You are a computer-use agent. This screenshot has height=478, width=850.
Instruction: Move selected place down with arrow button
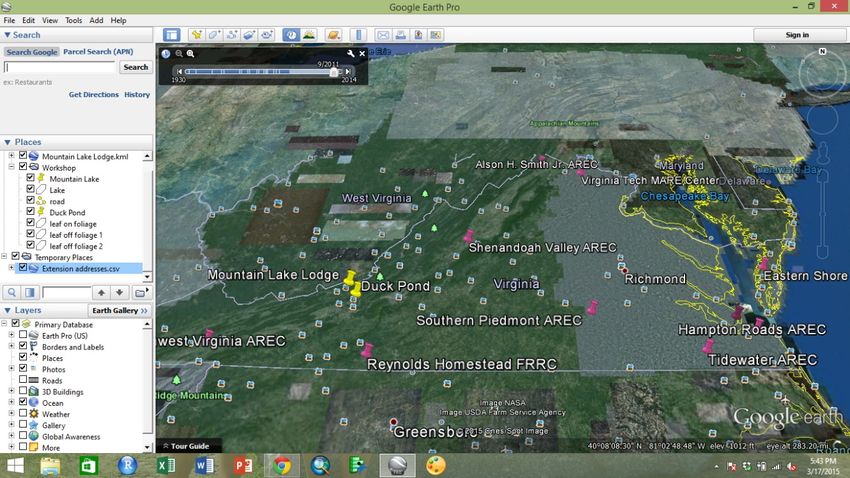(x=119, y=293)
